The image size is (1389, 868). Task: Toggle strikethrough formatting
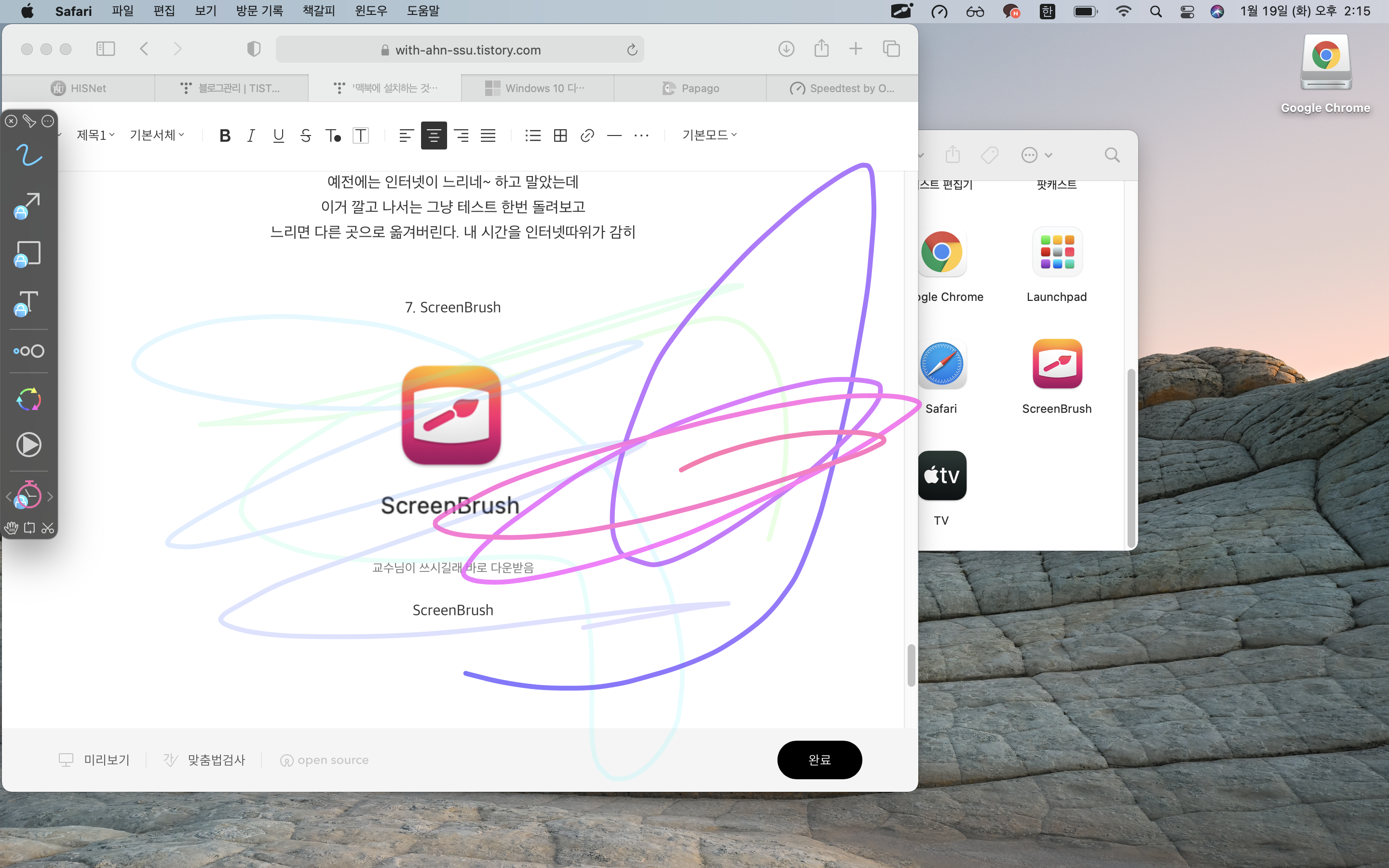point(305,136)
